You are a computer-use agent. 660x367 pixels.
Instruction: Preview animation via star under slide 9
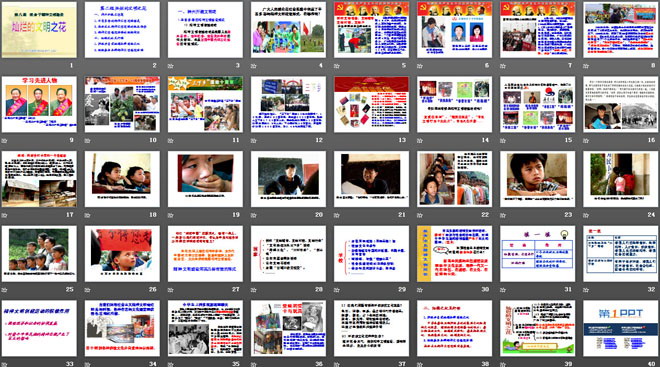(x=4, y=140)
